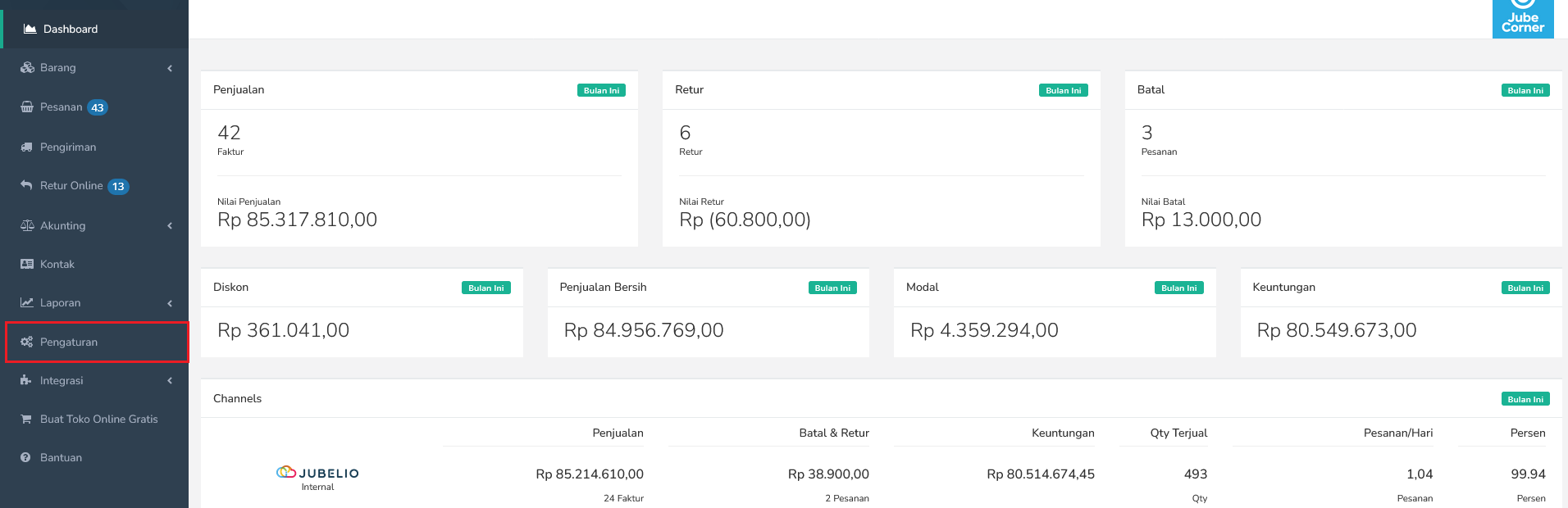Click the Qty Terjual column header

click(1178, 433)
